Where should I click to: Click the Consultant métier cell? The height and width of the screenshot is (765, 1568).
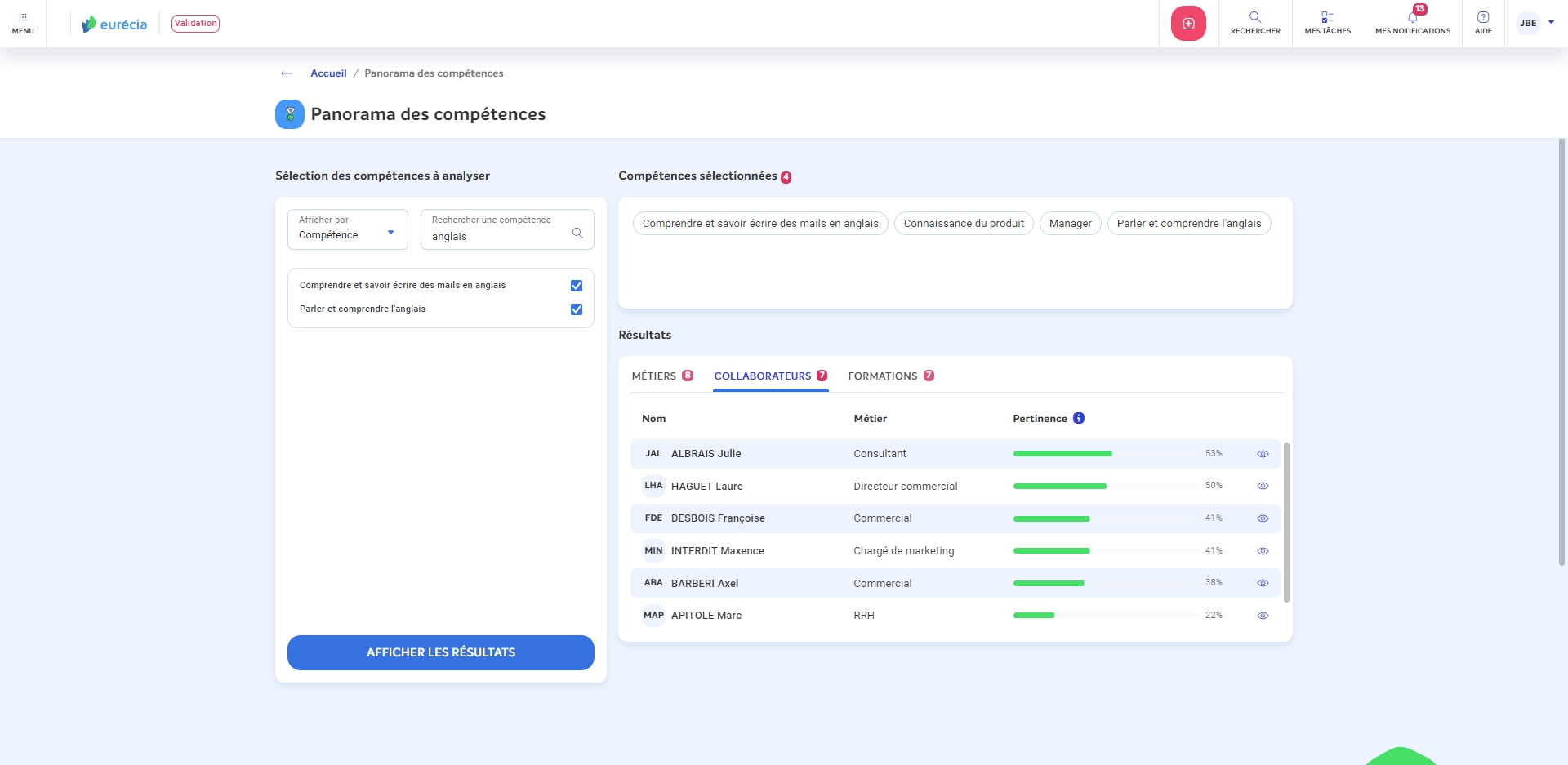(880, 454)
